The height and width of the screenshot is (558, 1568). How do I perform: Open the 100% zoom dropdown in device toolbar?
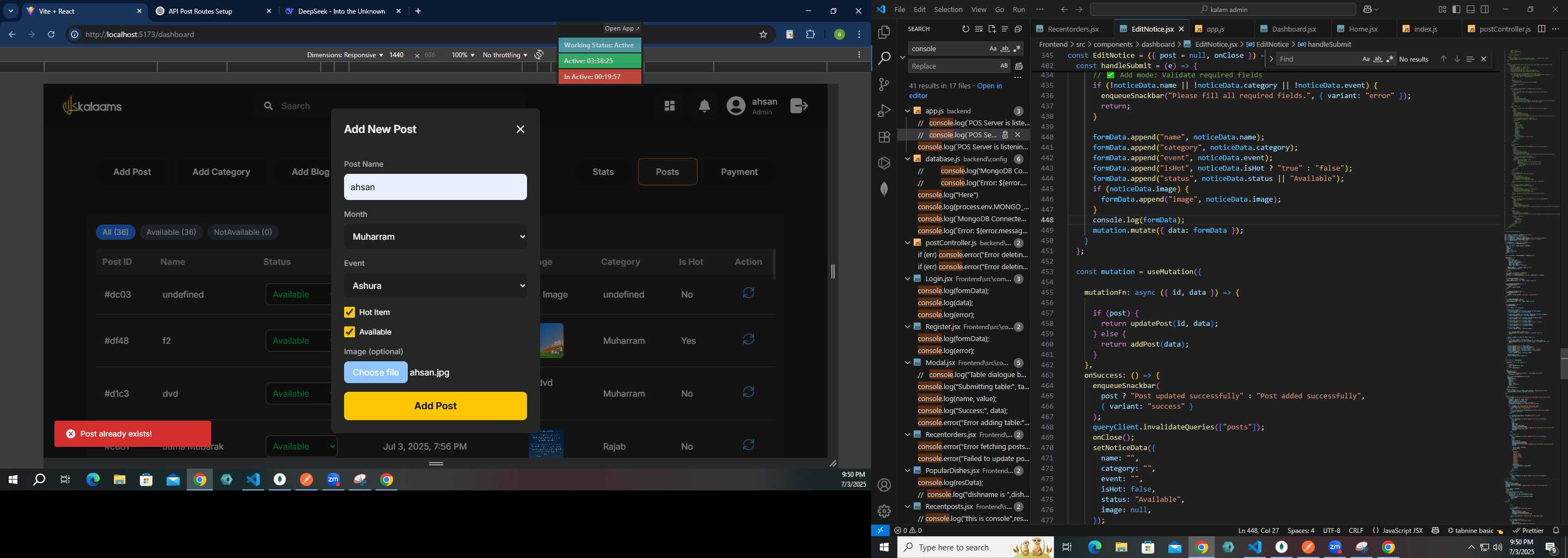pyautogui.click(x=463, y=55)
